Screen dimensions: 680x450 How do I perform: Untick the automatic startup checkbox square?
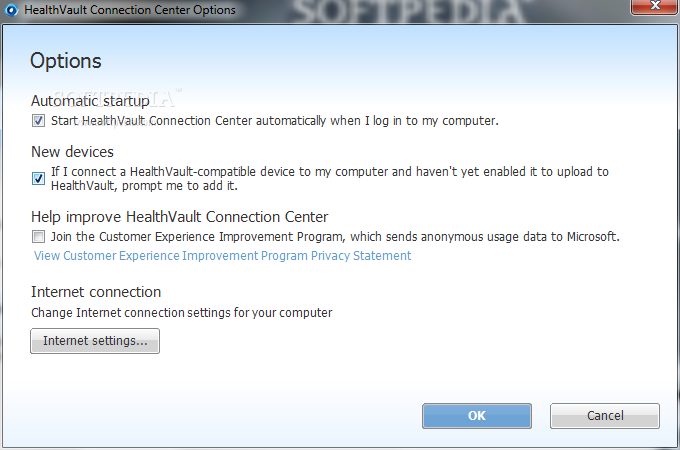click(38, 121)
